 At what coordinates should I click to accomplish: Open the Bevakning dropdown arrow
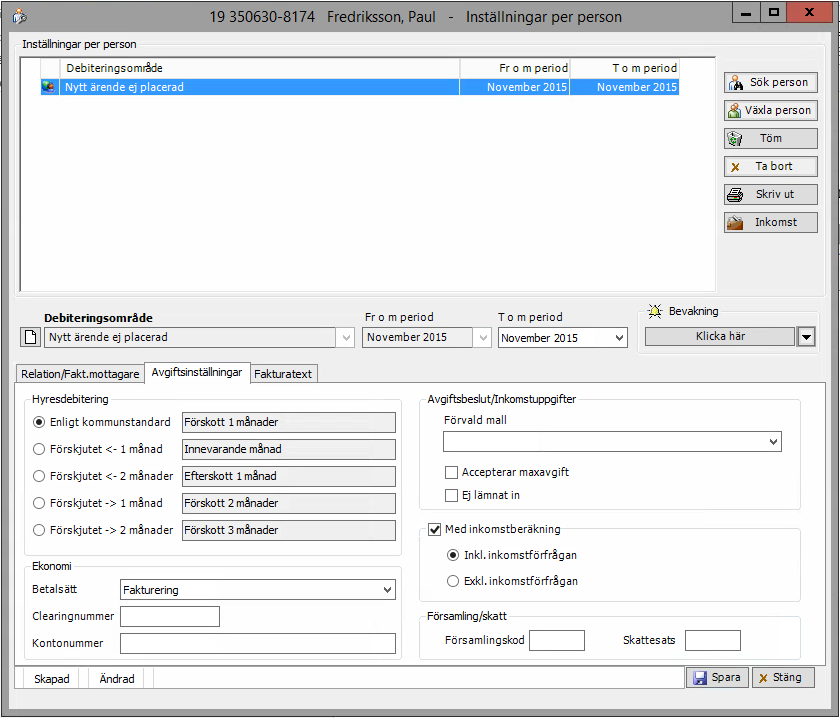[806, 337]
